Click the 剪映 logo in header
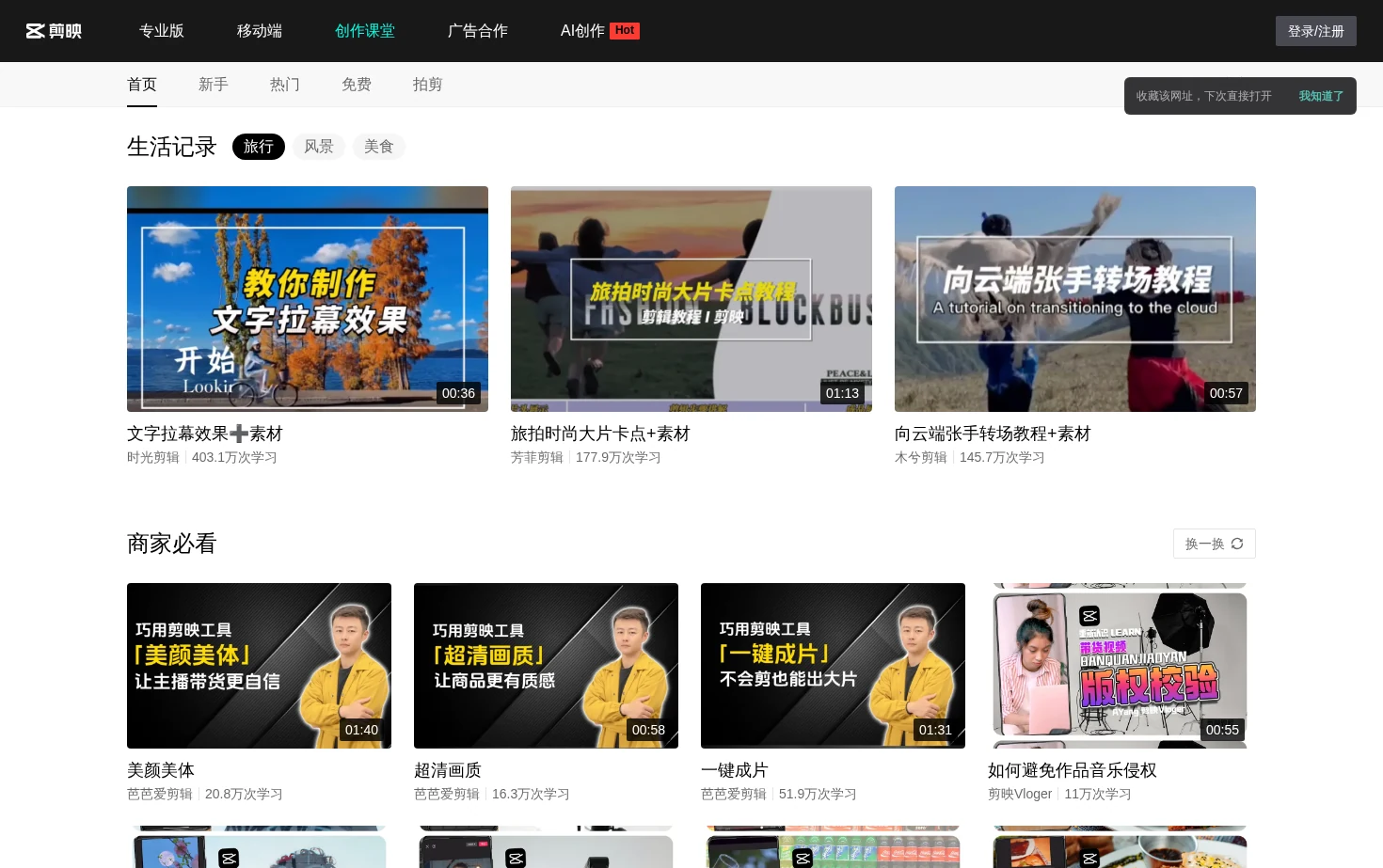Viewport: 1383px width, 868px height. pyautogui.click(x=54, y=31)
